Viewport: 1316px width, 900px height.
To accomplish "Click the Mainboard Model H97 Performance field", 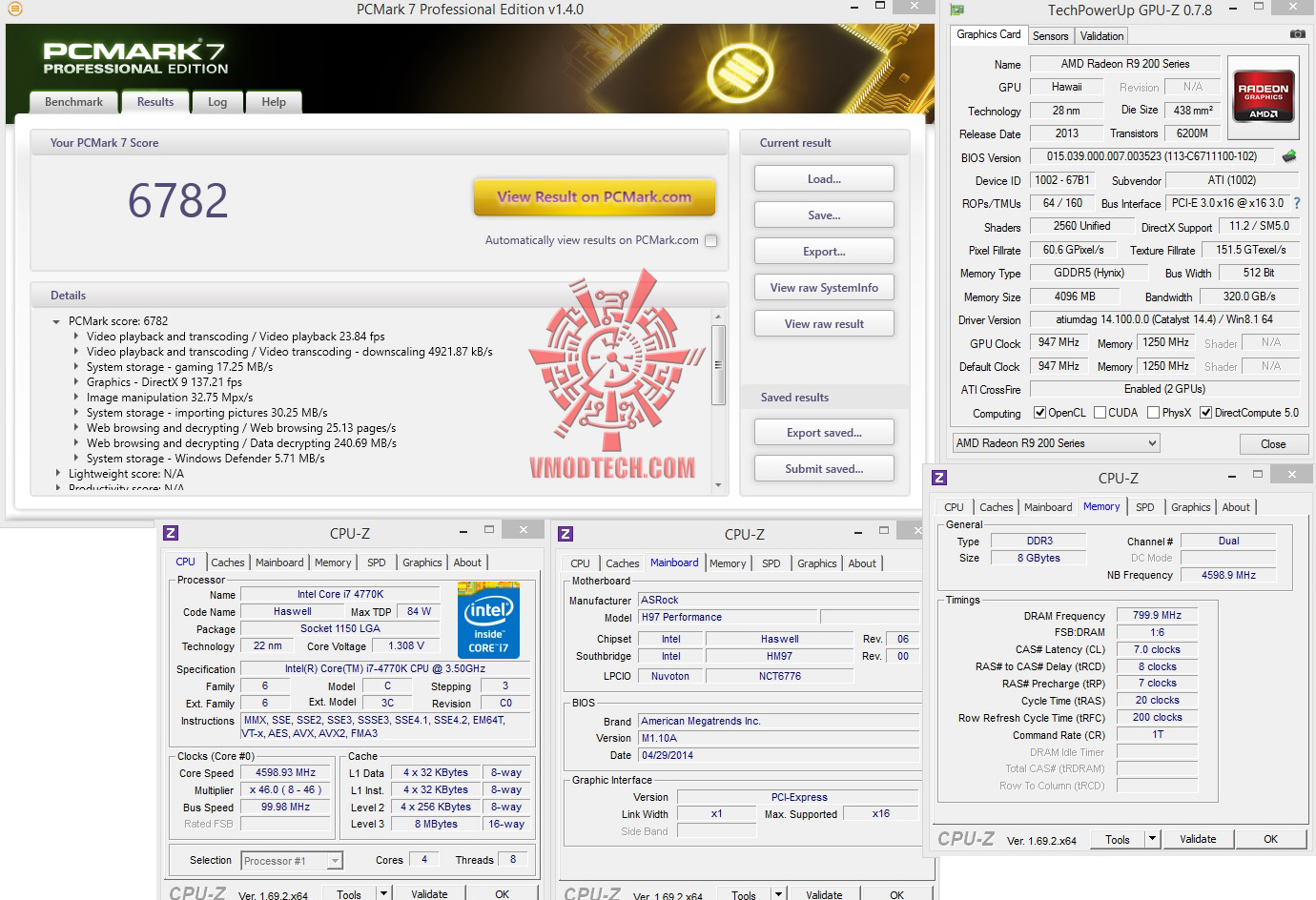I will [727, 618].
